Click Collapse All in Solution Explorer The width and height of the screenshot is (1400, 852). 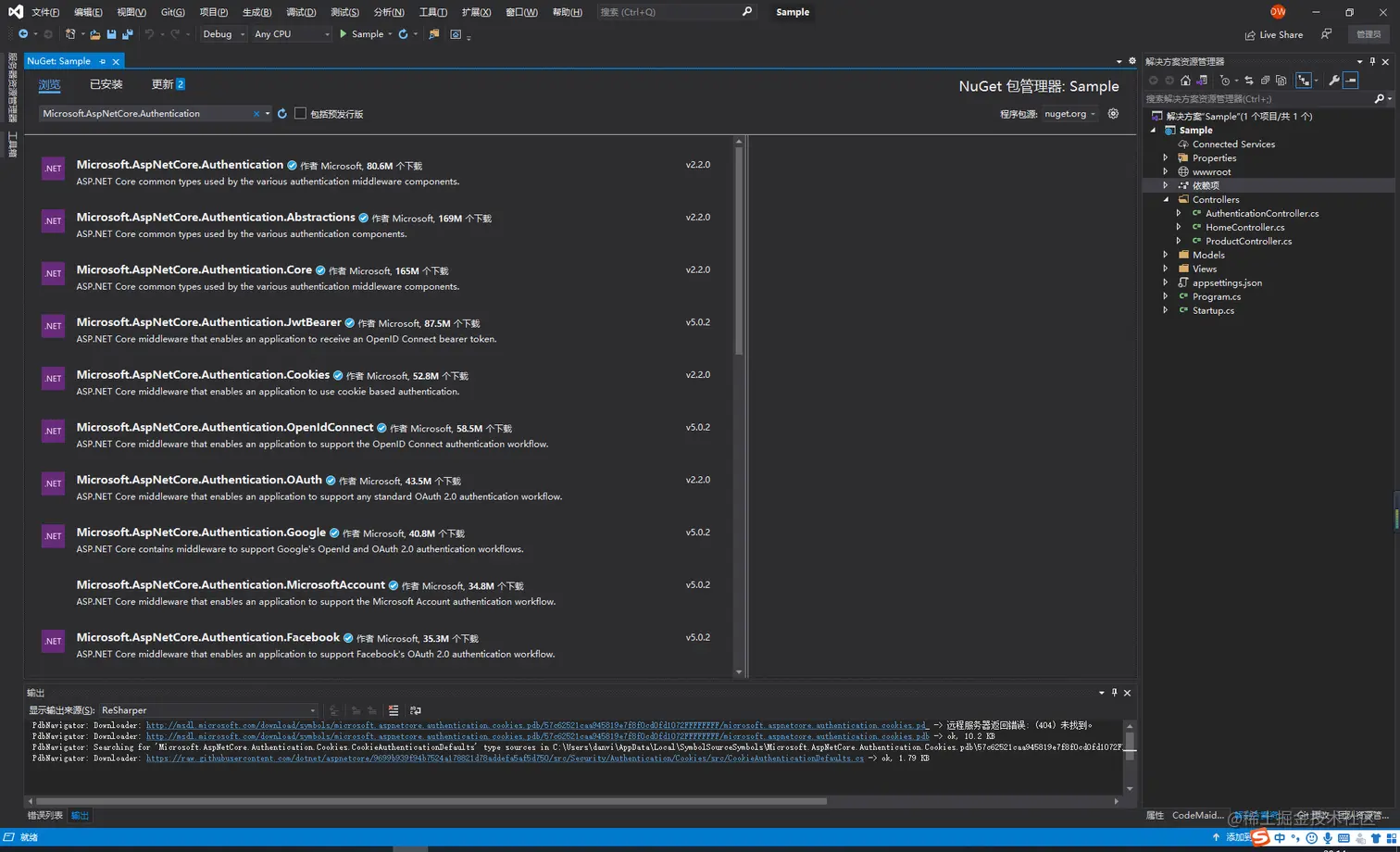click(x=1265, y=81)
